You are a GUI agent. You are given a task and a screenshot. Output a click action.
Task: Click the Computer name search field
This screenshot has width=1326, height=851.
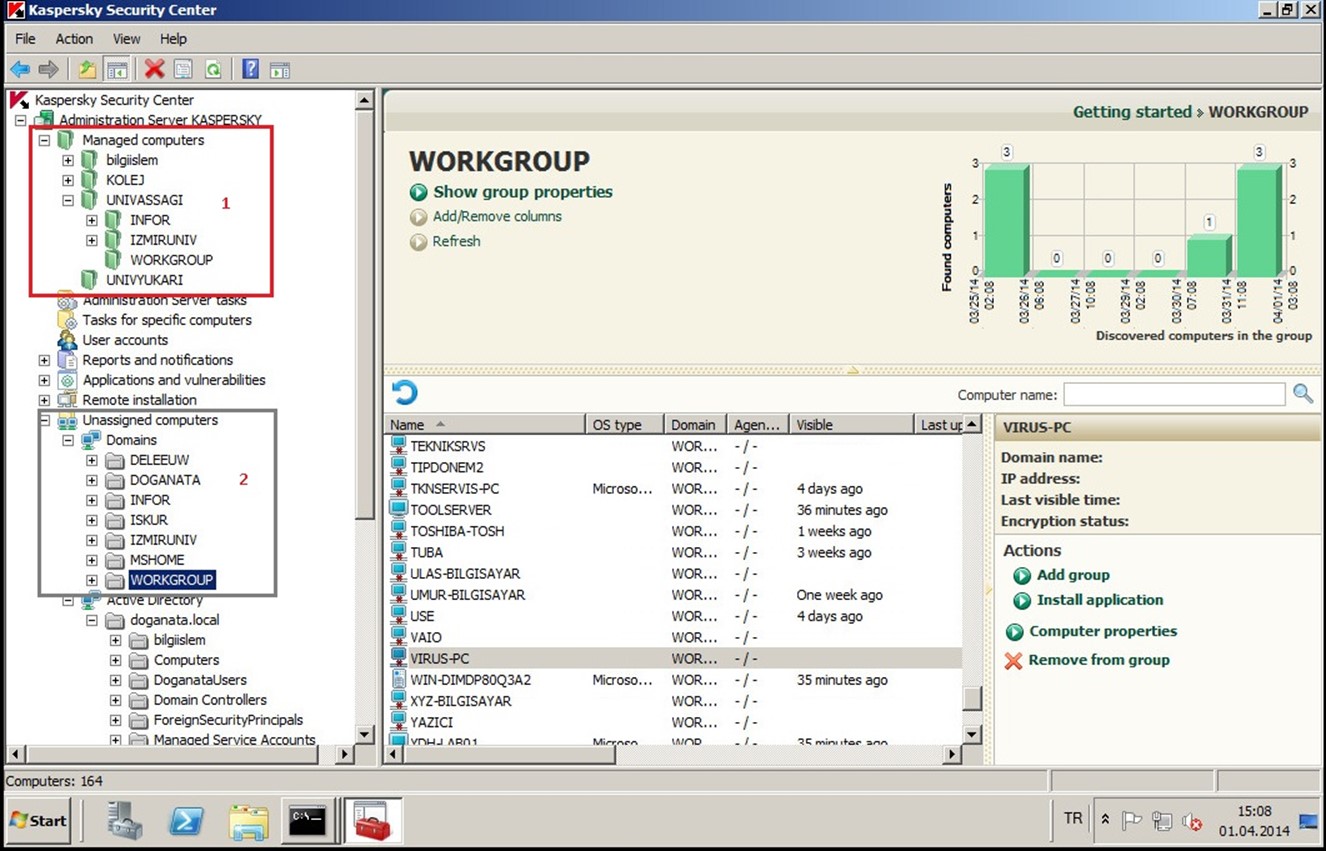pyautogui.click(x=1174, y=394)
